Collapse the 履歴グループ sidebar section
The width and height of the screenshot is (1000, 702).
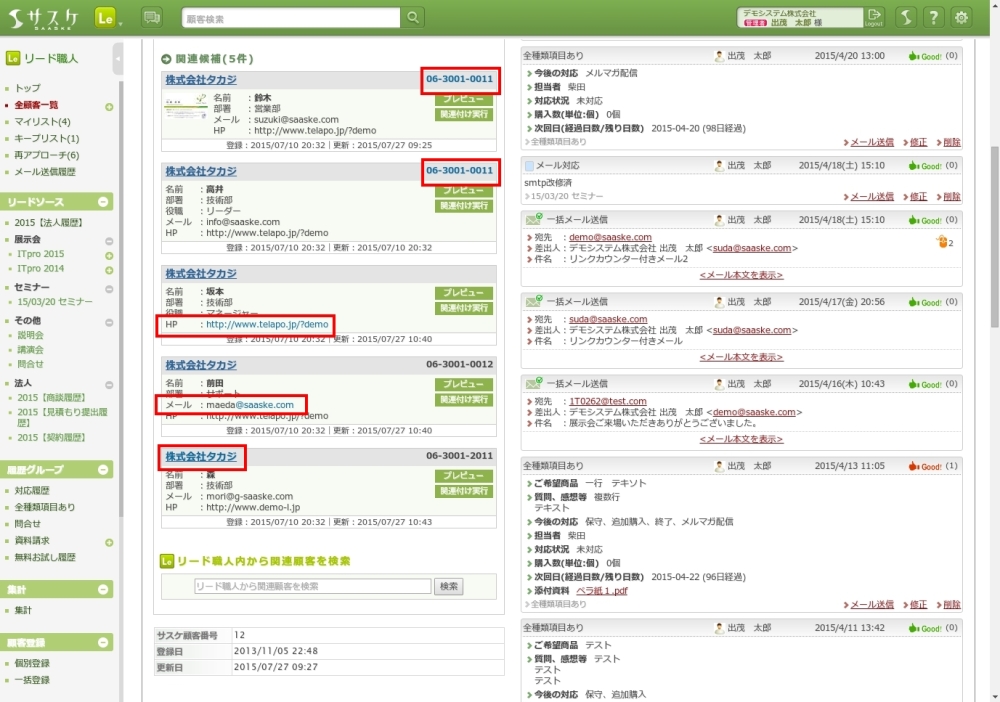point(105,470)
